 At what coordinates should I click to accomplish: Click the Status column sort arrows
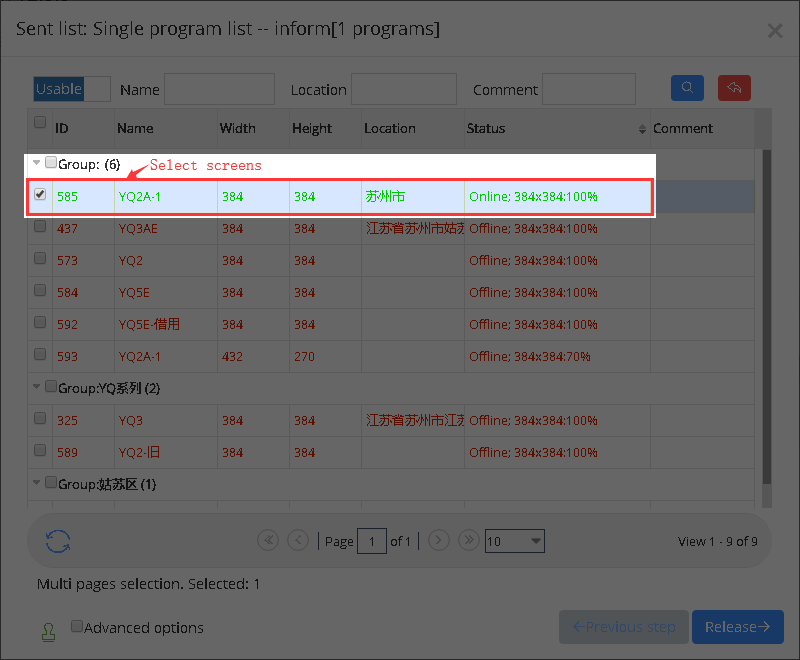[642, 129]
